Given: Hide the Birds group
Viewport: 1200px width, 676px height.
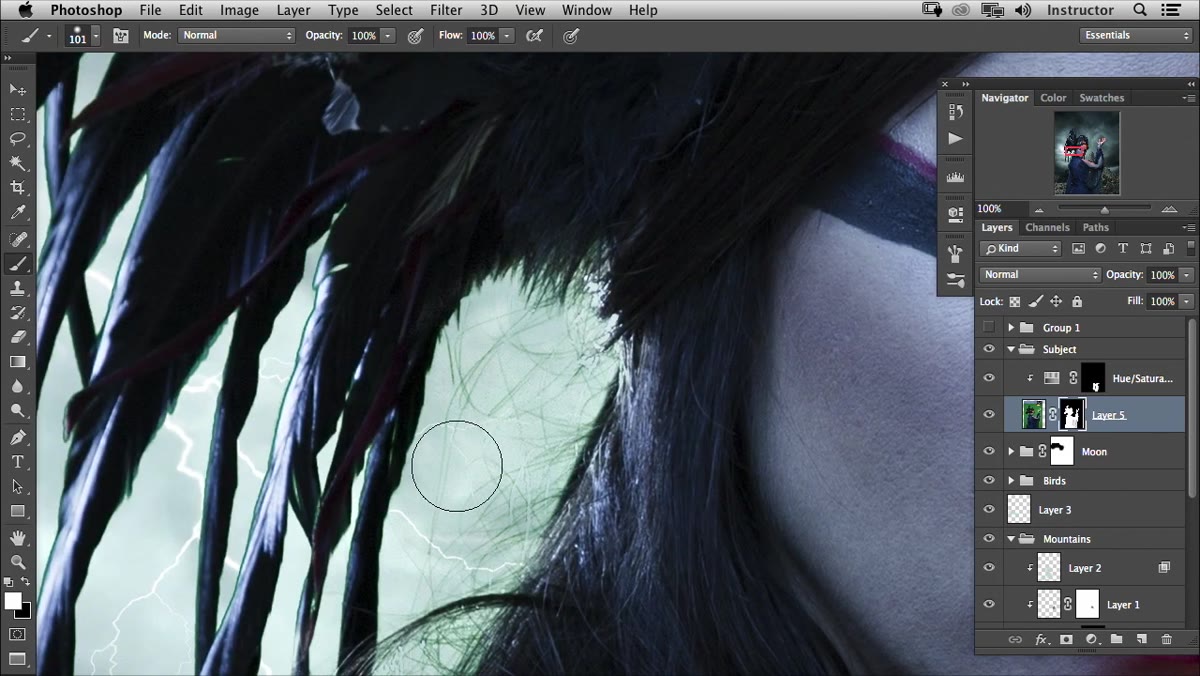Looking at the screenshot, I should (989, 481).
